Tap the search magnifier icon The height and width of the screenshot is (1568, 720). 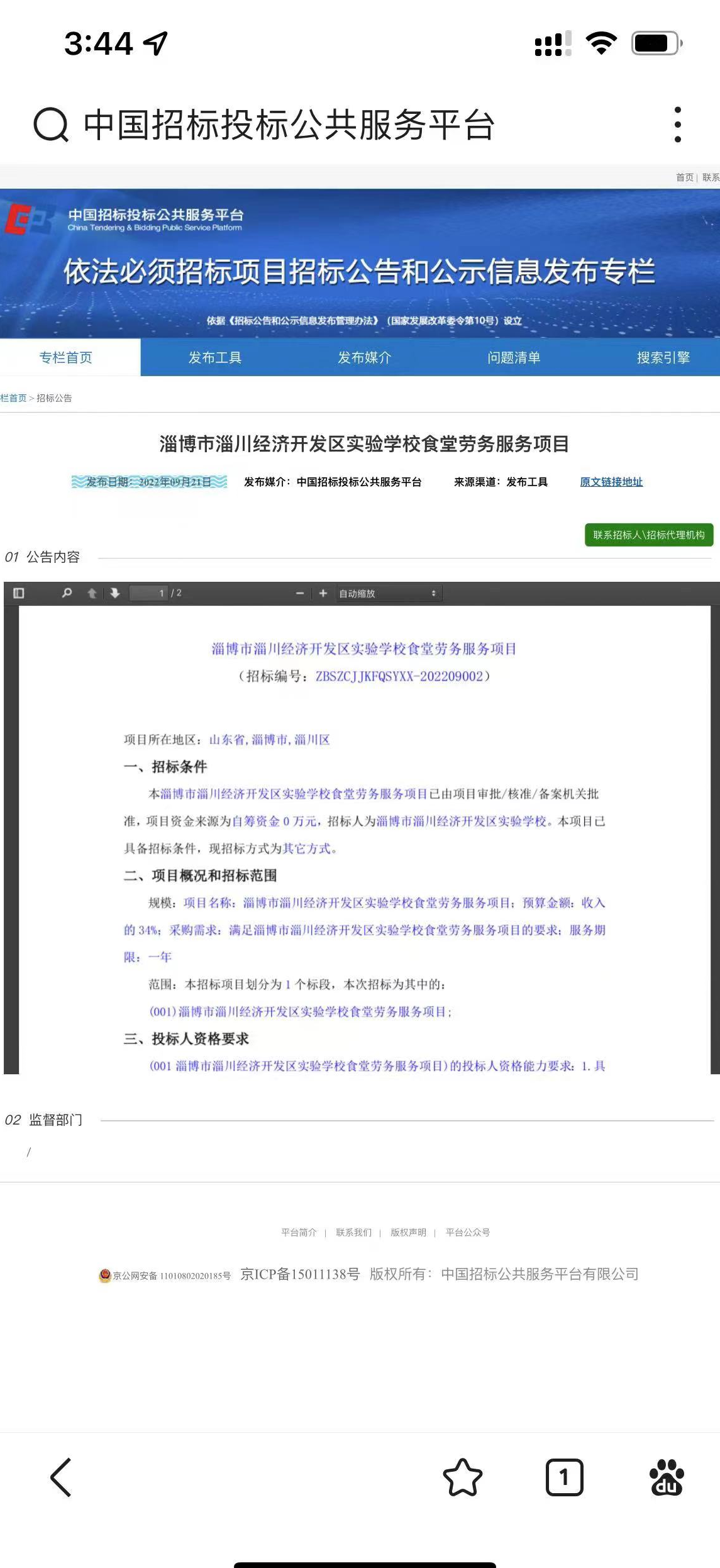tap(50, 125)
